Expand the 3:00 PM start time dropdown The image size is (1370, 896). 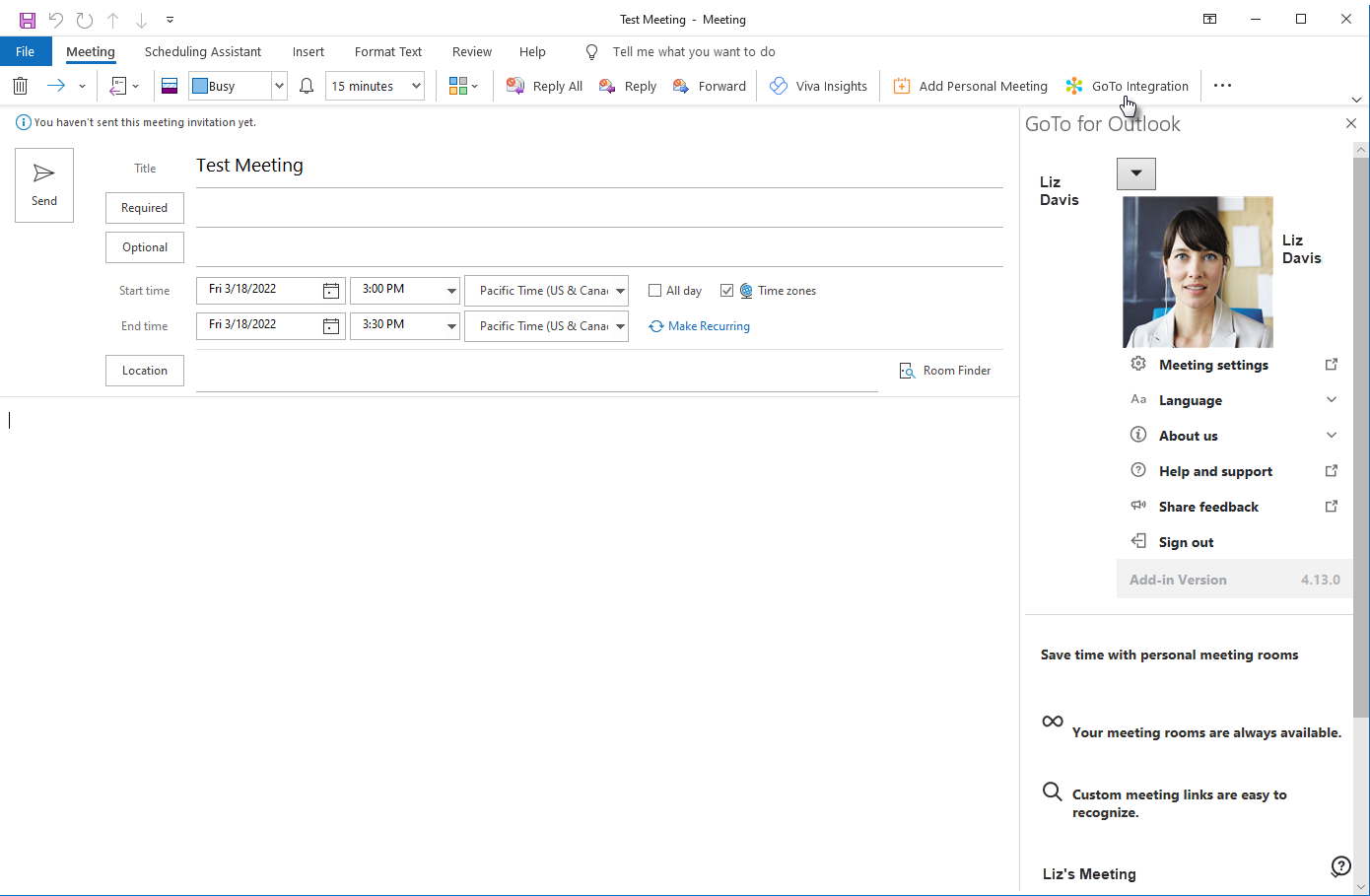[x=451, y=291]
